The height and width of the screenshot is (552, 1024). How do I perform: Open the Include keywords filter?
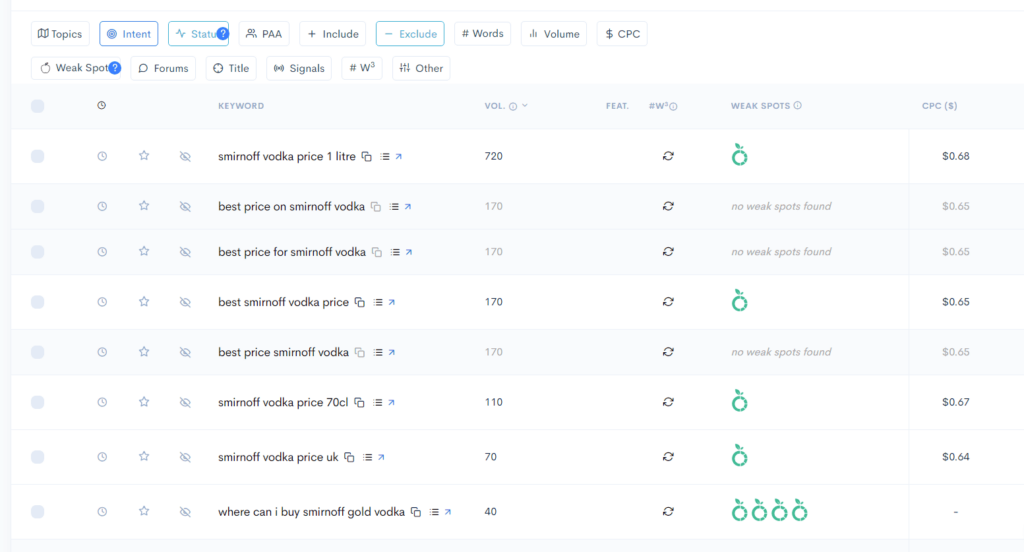(332, 34)
